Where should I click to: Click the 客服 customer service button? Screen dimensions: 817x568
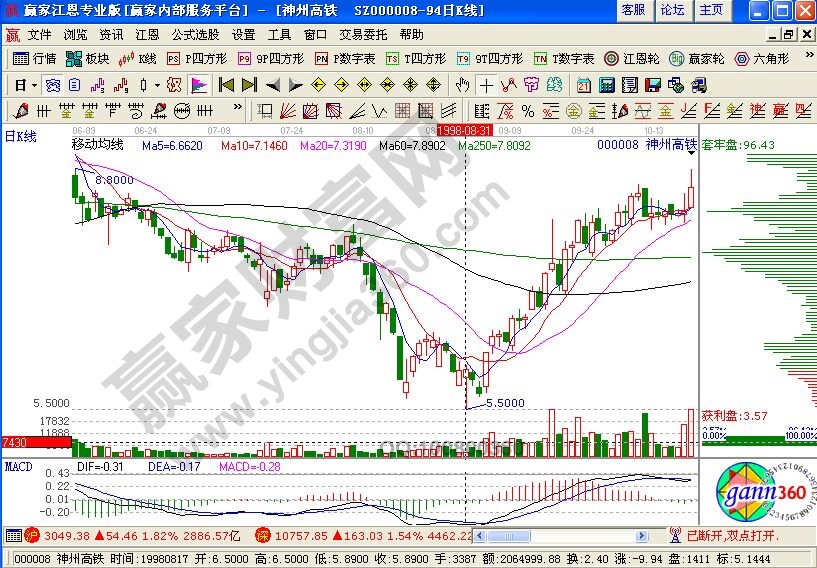coord(633,10)
